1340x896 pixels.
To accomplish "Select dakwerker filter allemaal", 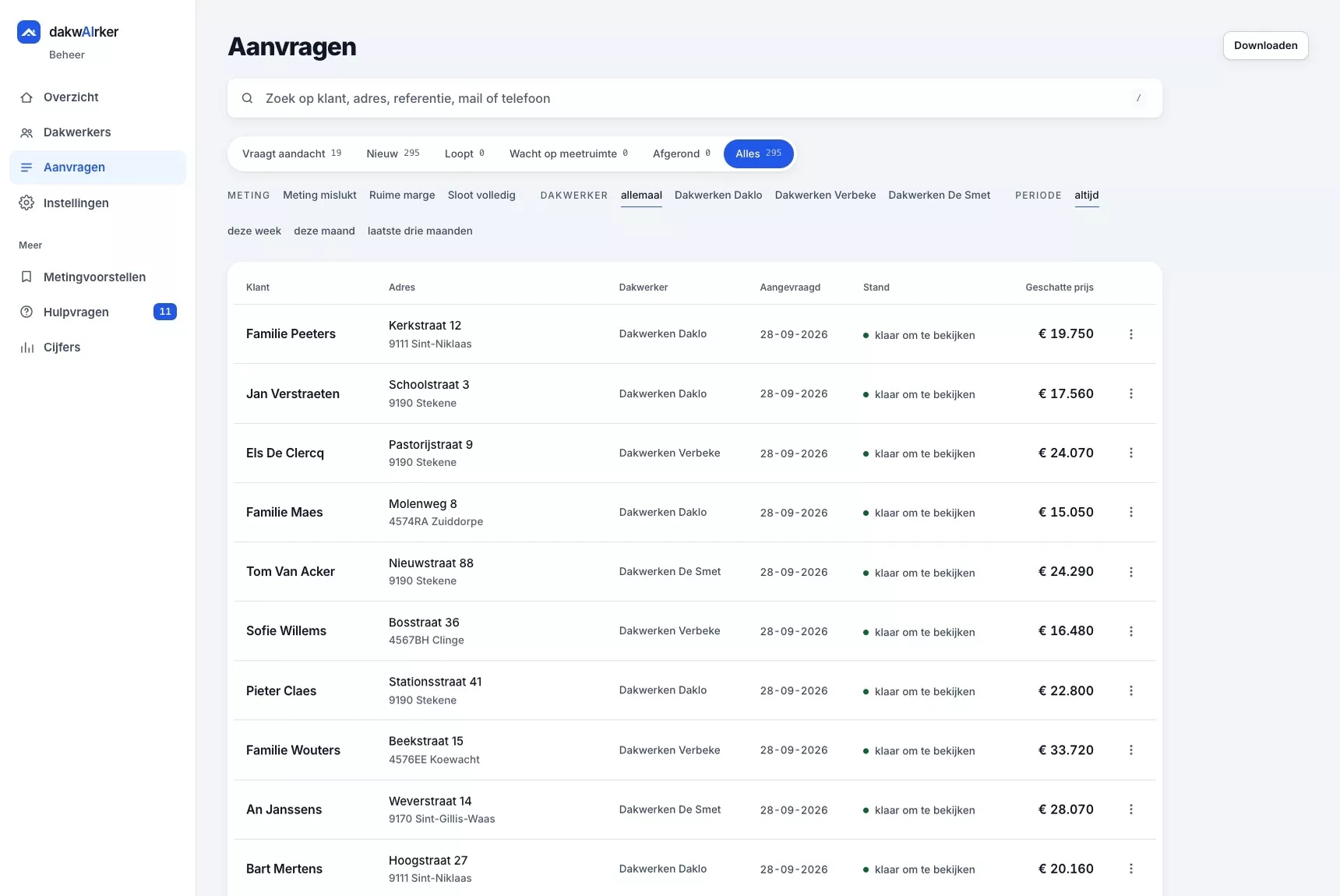I will pos(641,196).
